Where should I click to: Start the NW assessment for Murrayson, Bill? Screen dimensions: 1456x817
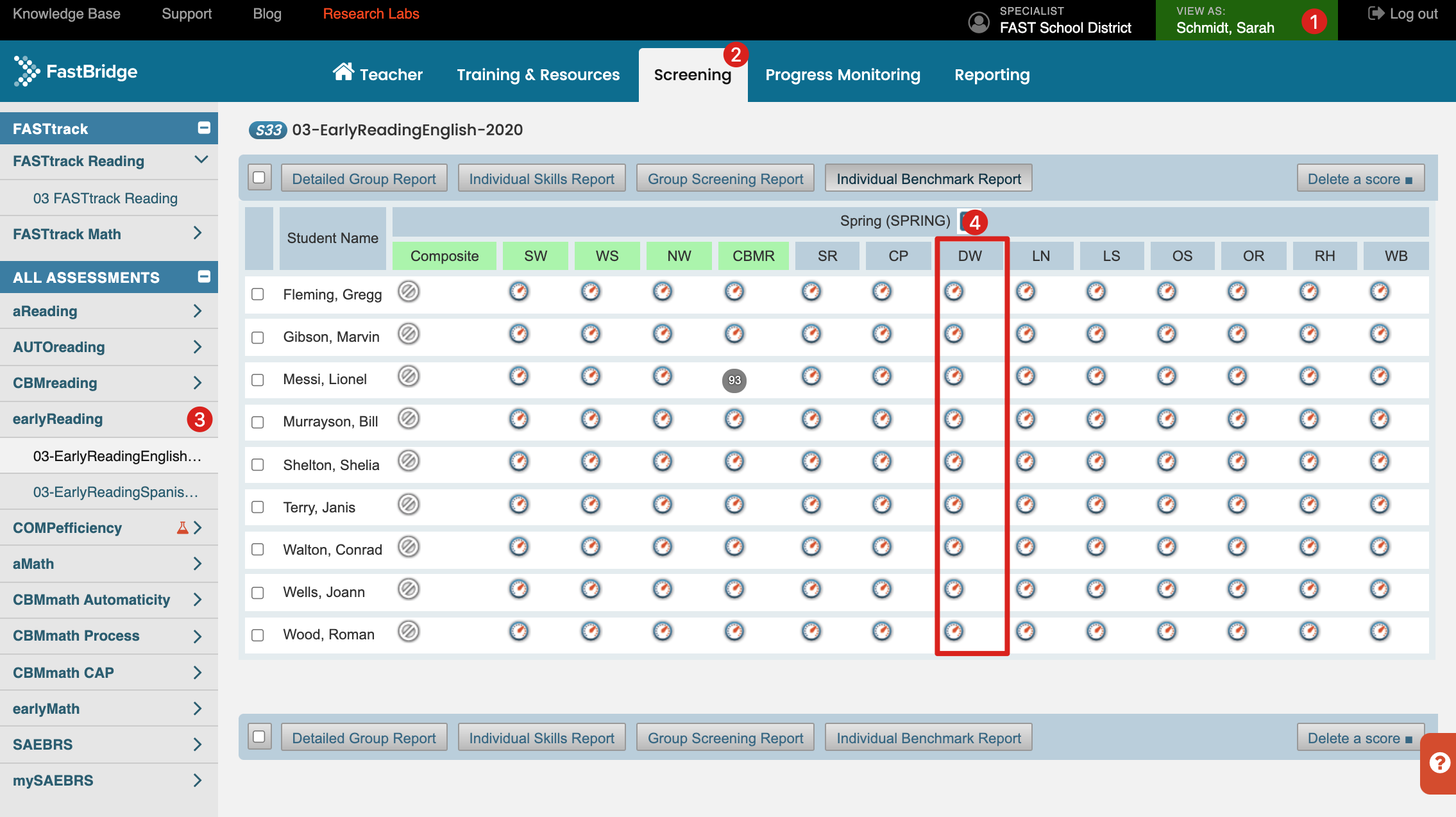tap(663, 419)
